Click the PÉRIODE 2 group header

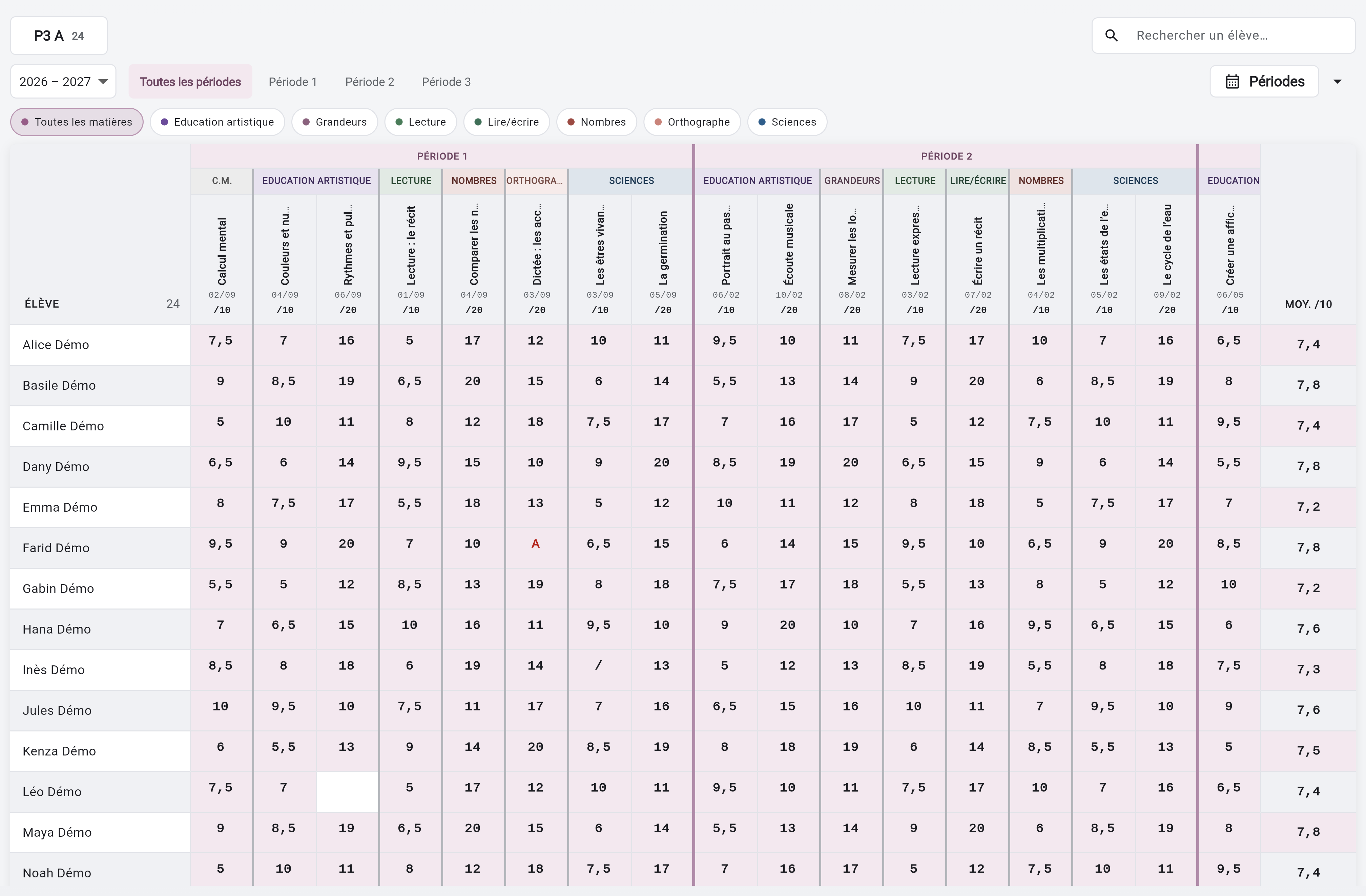947,156
